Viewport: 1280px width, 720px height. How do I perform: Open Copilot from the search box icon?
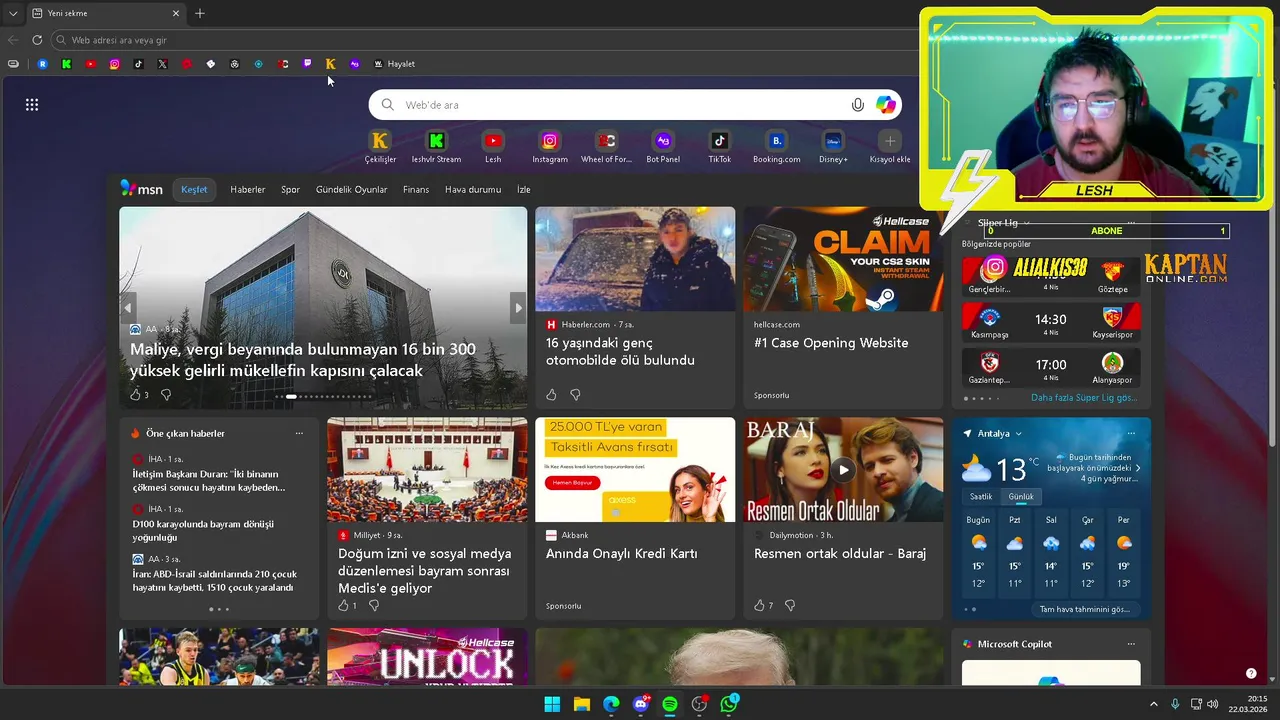coord(886,105)
